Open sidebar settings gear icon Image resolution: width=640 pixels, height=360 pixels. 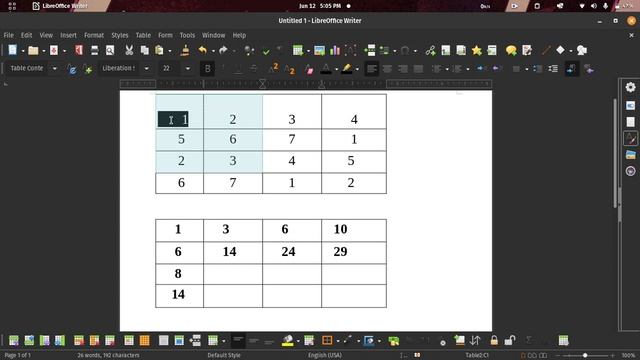coord(630,87)
